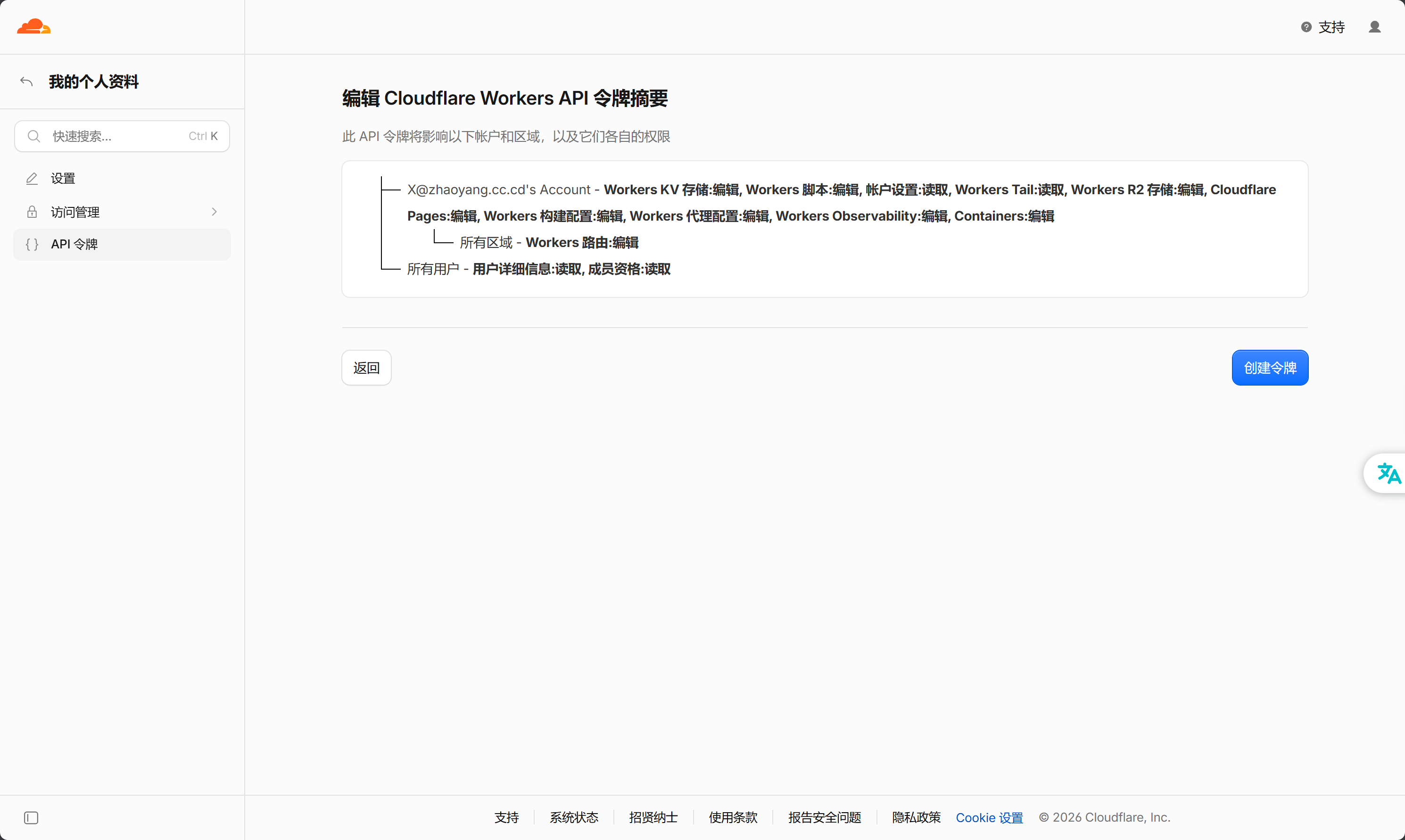The height and width of the screenshot is (840, 1405).
Task: Collapse sidebar using bottom panel icon
Action: pyautogui.click(x=31, y=817)
